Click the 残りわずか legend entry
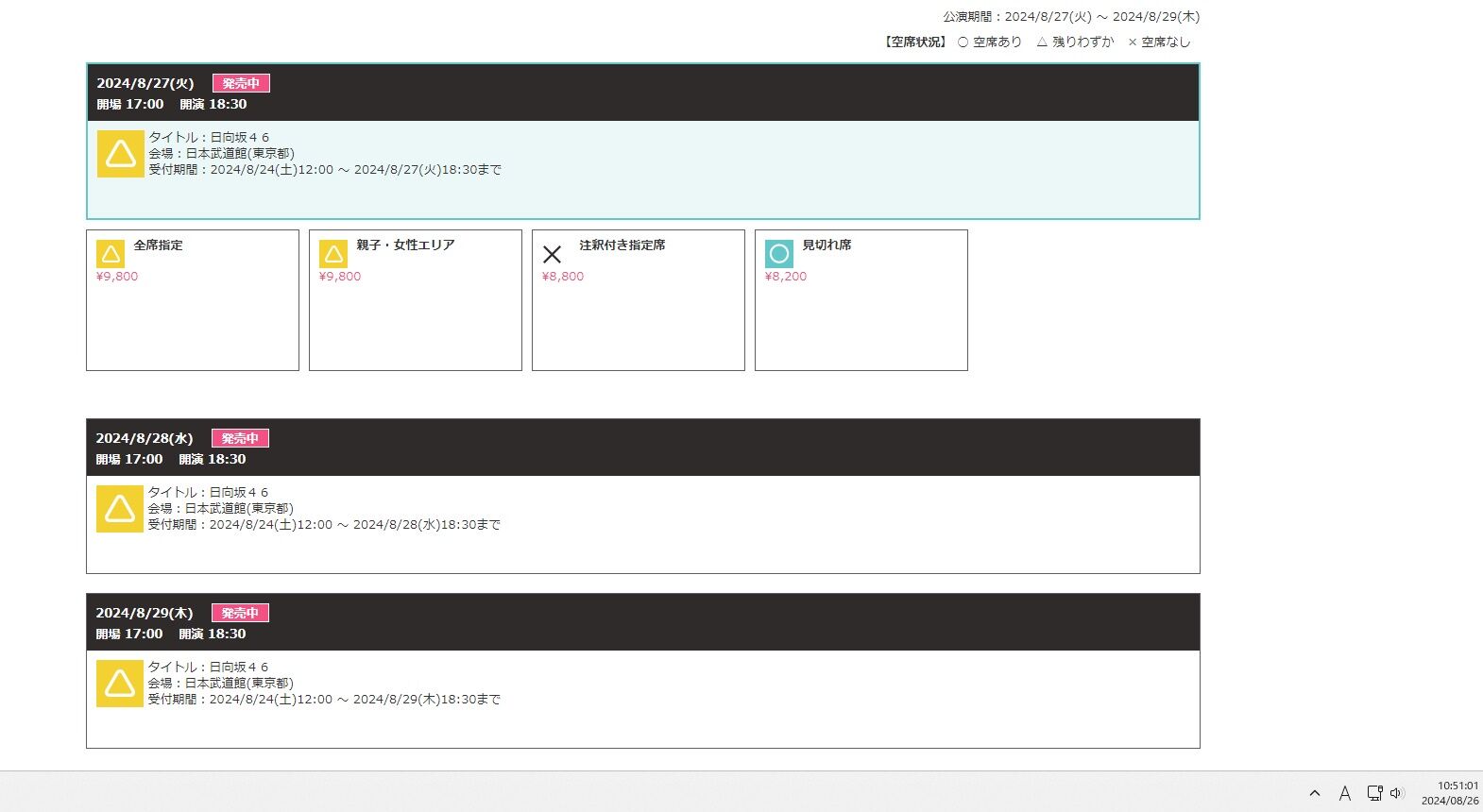 [x=1075, y=42]
